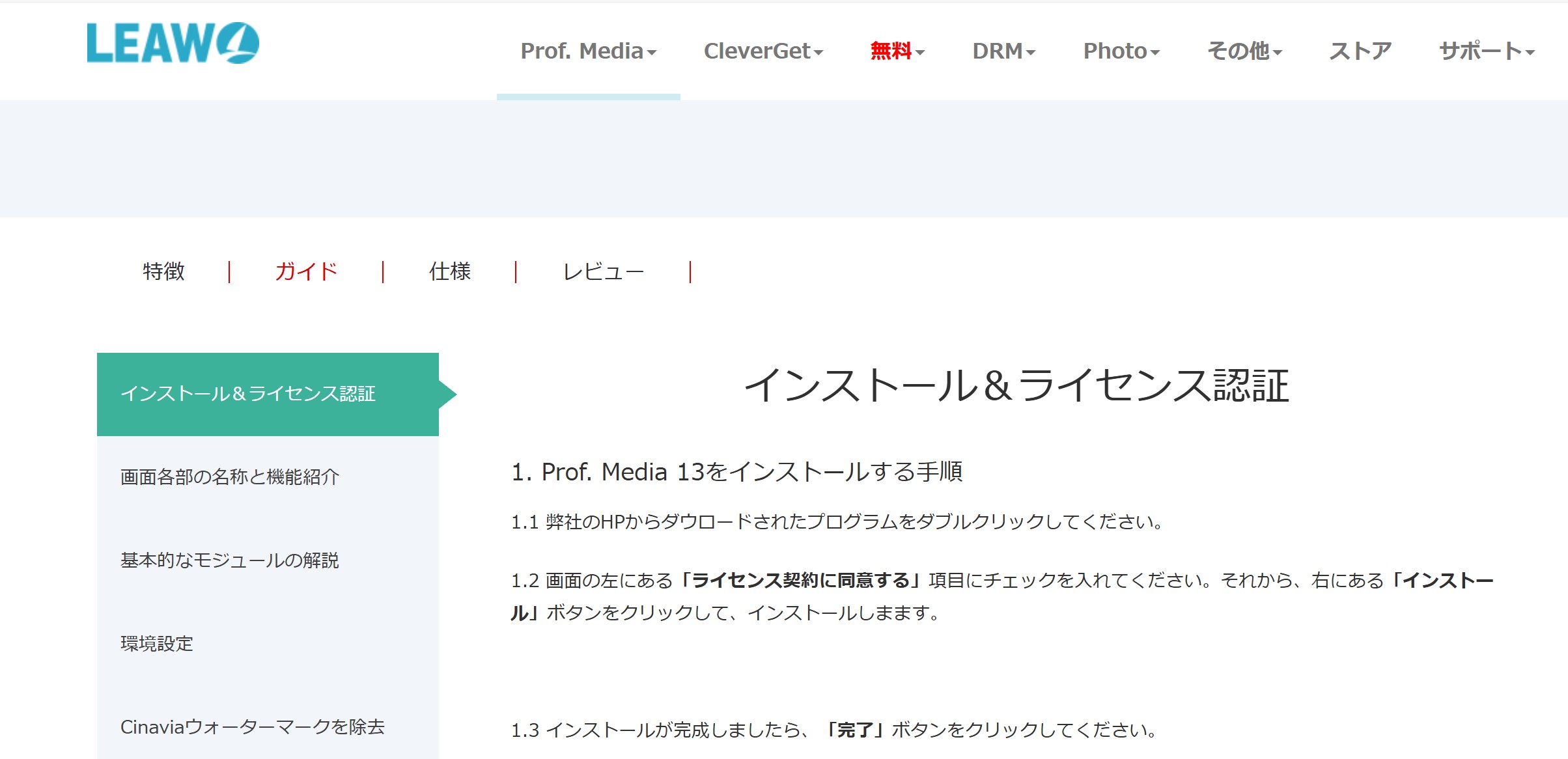Open 画面各部の名称と機能紹介 guide section
The width and height of the screenshot is (1568, 759).
tap(230, 477)
